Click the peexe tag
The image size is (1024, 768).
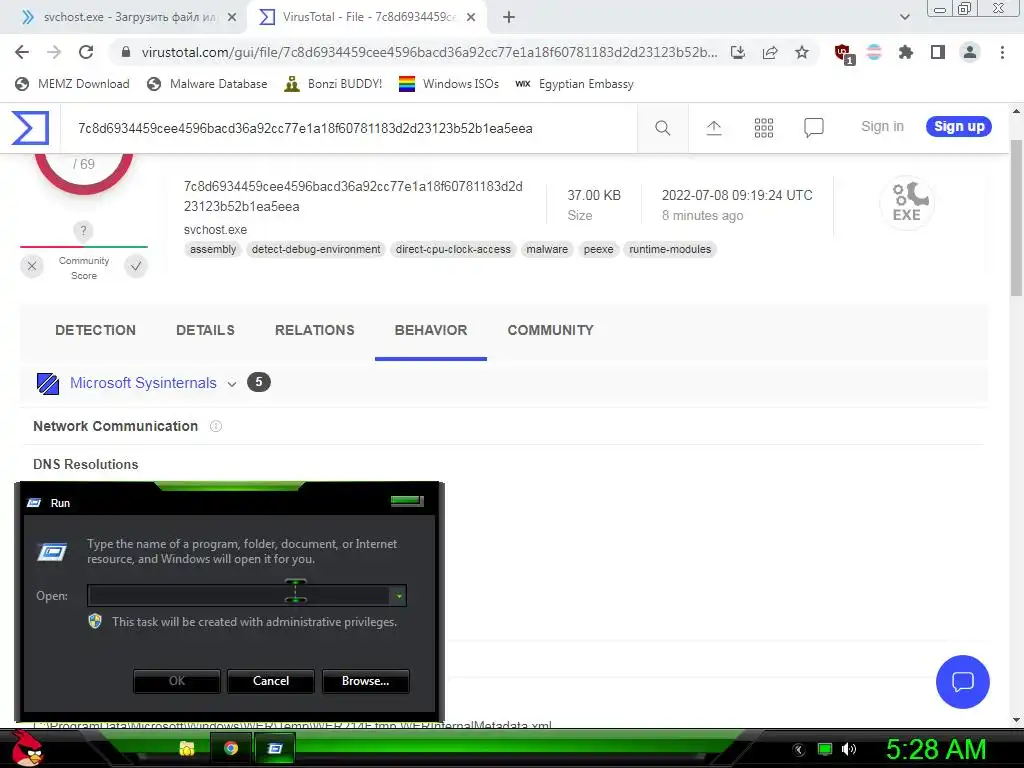pyautogui.click(x=599, y=249)
